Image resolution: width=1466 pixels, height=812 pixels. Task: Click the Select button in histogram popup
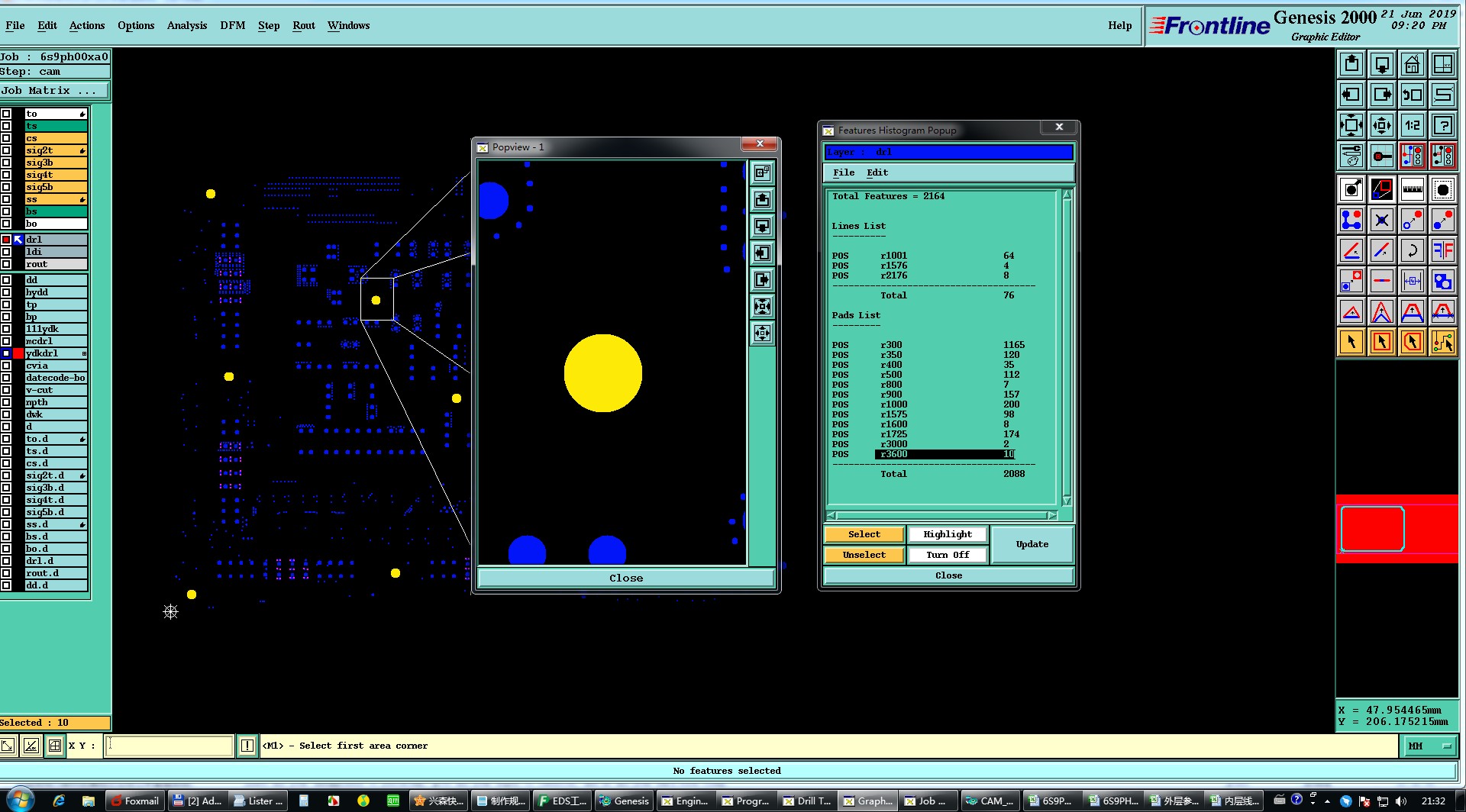point(864,534)
